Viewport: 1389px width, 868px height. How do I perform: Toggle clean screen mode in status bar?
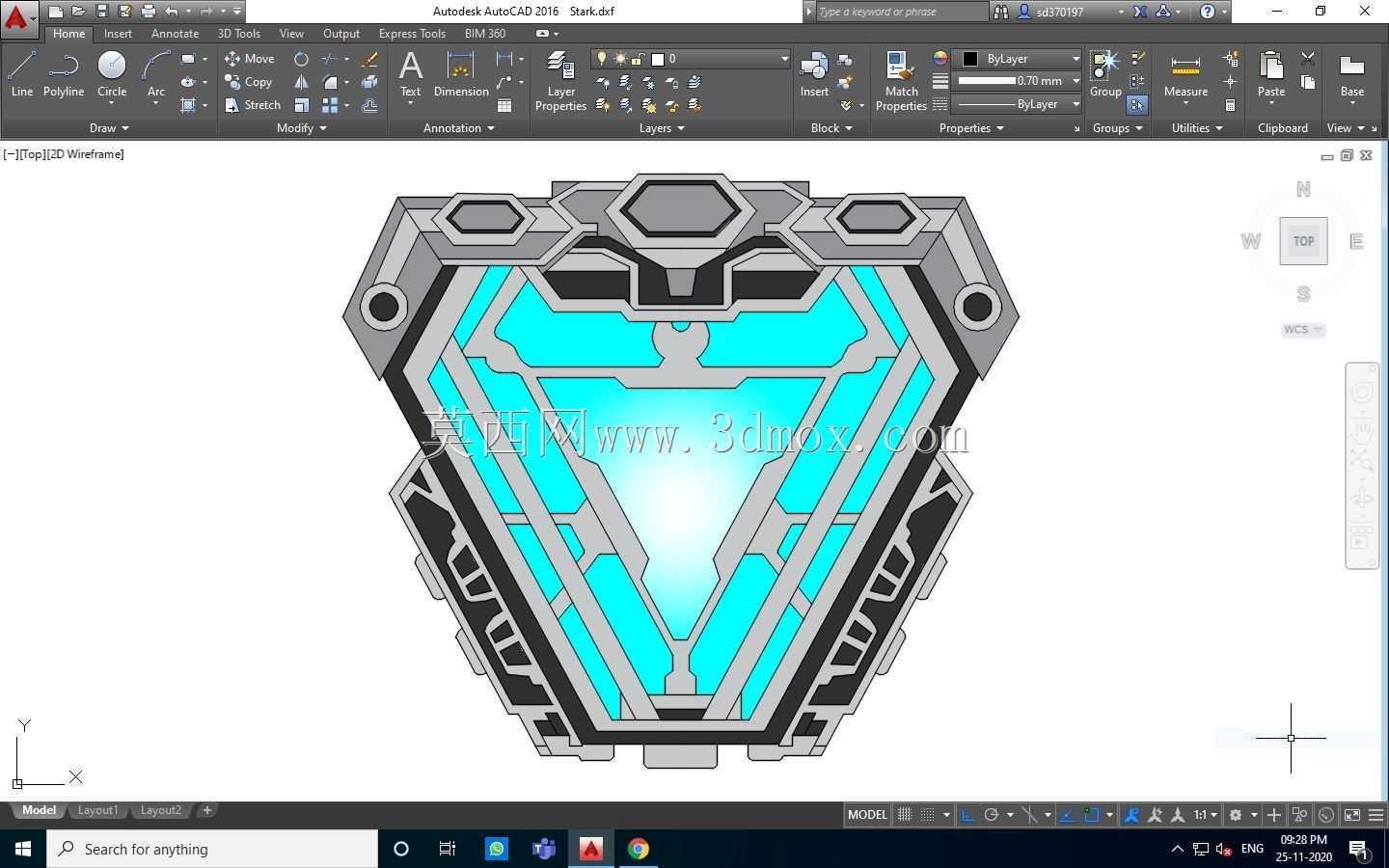(1352, 815)
